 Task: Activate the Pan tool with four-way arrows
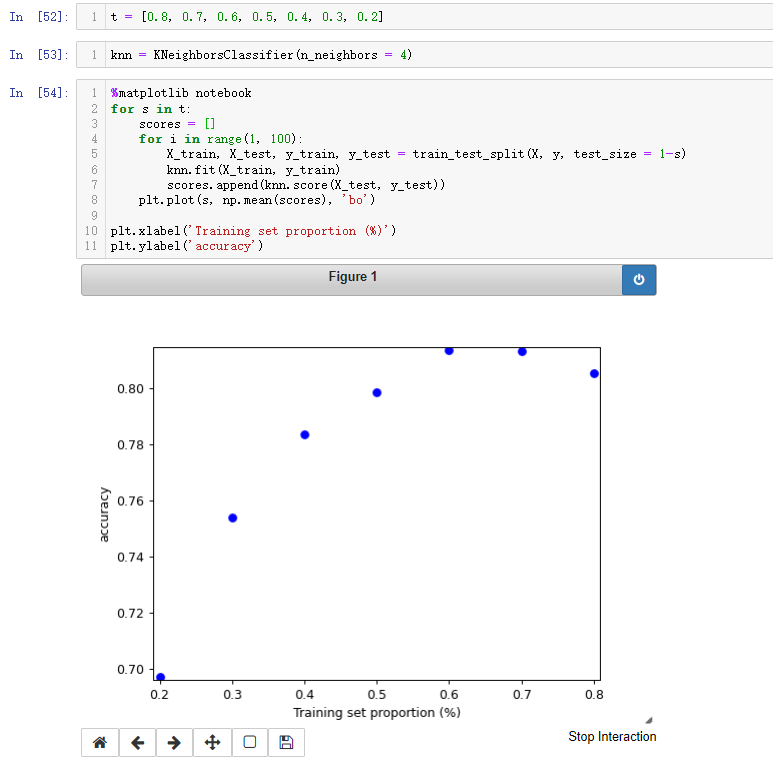(212, 742)
